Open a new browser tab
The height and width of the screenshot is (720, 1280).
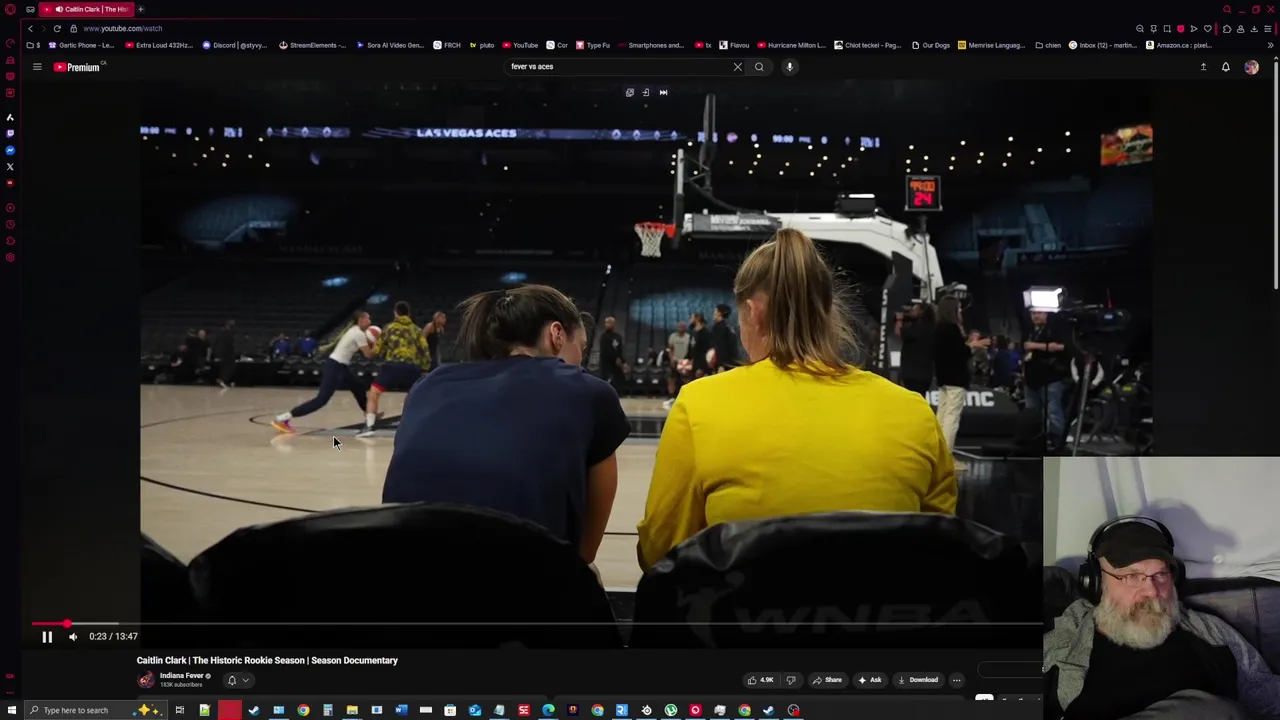pos(141,9)
